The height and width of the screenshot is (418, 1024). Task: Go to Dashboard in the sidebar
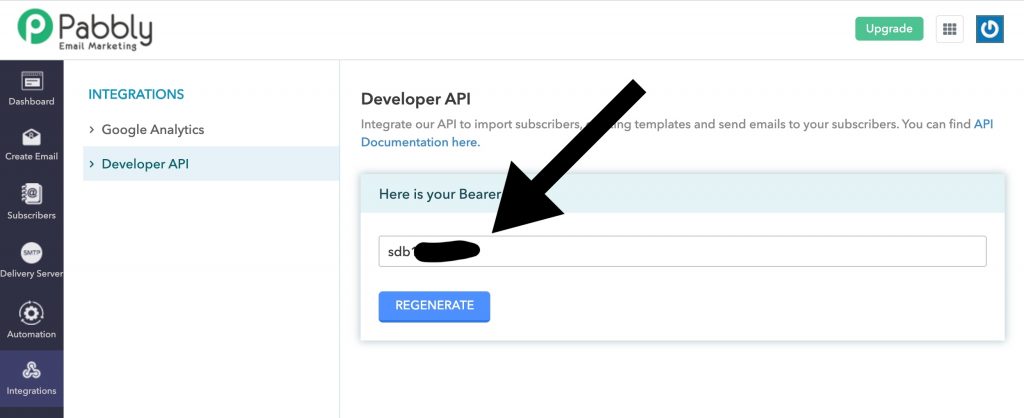(31, 89)
